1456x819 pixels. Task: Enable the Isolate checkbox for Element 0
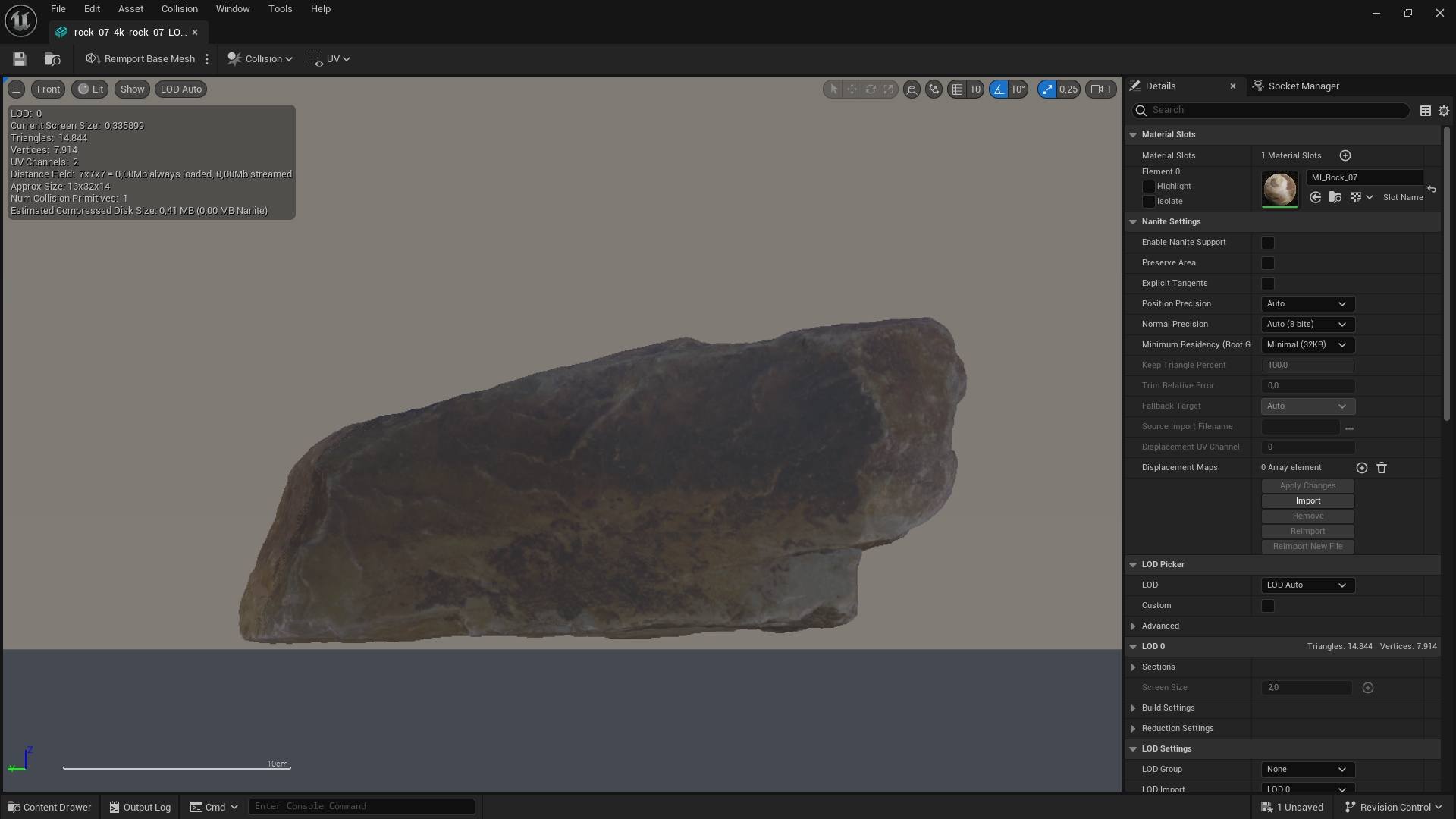pyautogui.click(x=1149, y=202)
